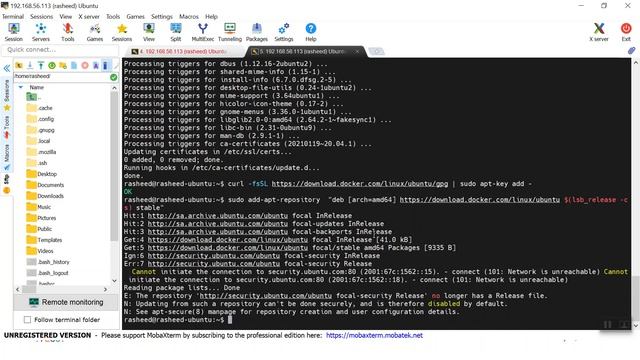The width and height of the screenshot is (640, 360).
Task: Click the Tunneling toolbar icon
Action: [230, 32]
